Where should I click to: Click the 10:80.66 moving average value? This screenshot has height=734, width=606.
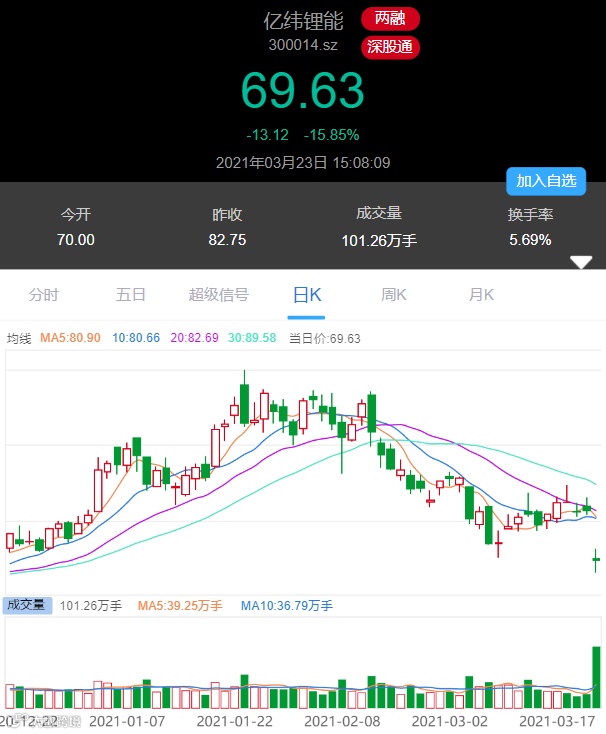pos(136,338)
